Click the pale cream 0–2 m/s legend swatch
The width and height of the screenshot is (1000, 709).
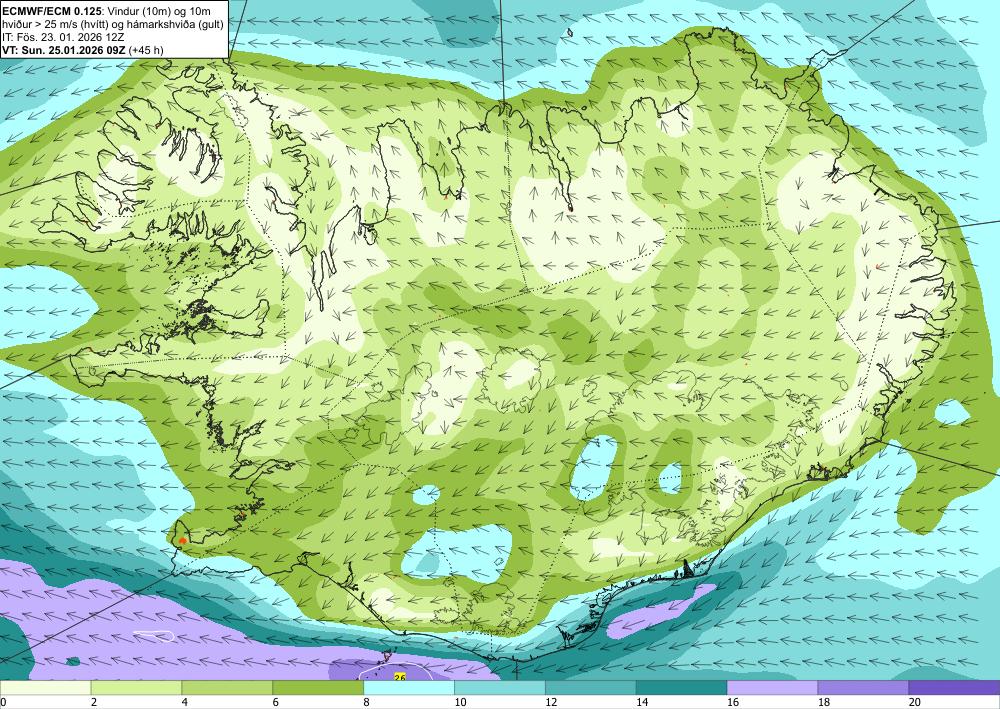pyautogui.click(x=45, y=688)
